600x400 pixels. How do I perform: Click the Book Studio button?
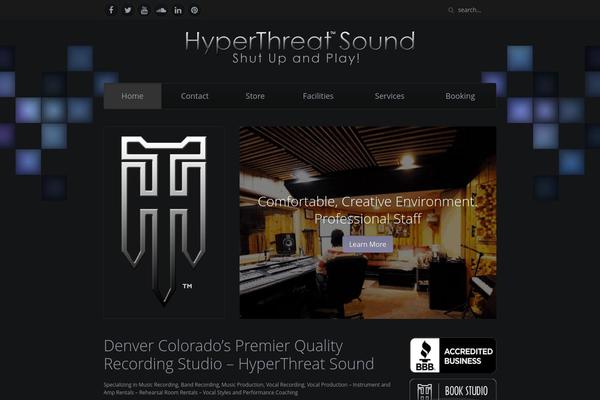click(453, 390)
